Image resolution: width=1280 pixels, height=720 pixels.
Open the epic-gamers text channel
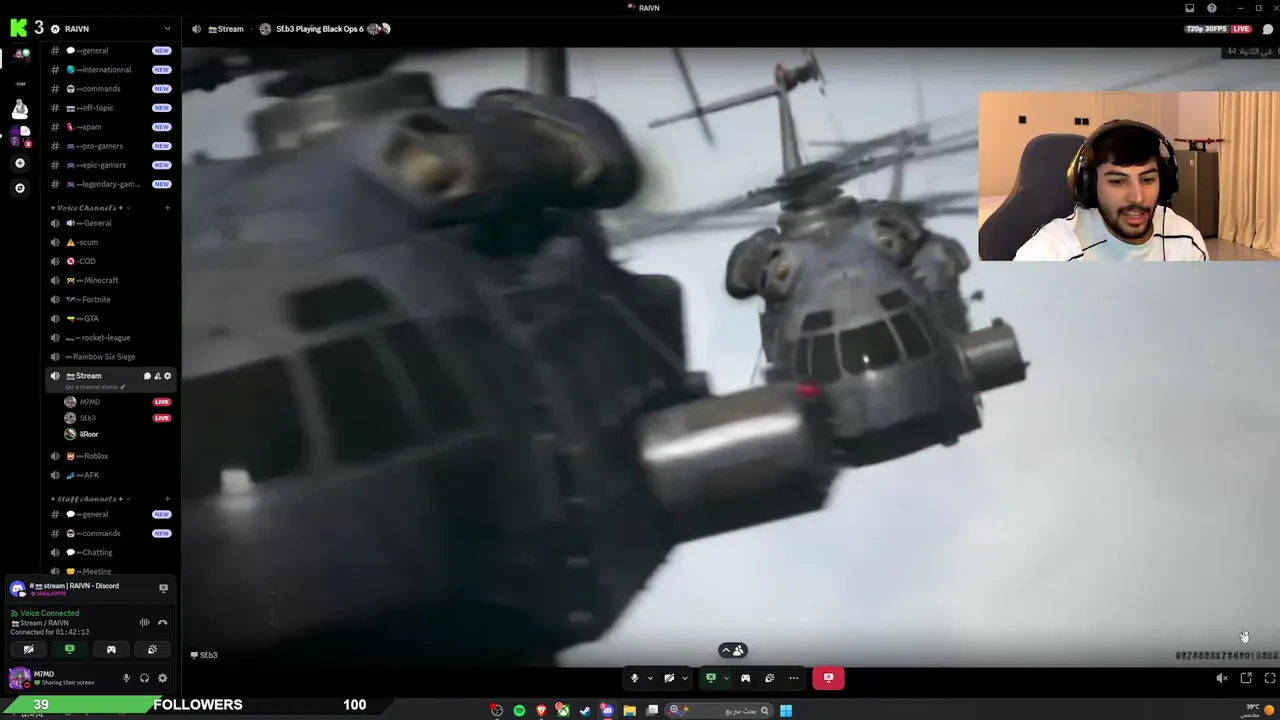pyautogui.click(x=110, y=165)
